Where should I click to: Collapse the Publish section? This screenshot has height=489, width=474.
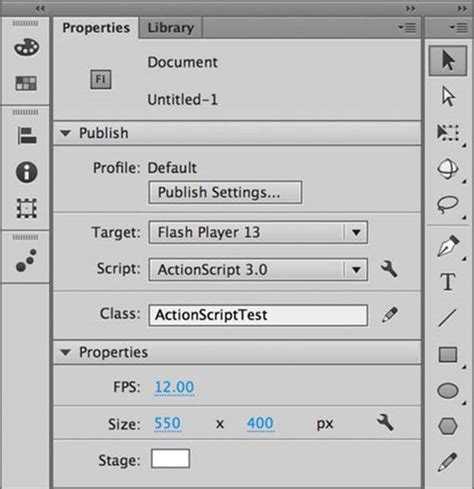point(65,133)
